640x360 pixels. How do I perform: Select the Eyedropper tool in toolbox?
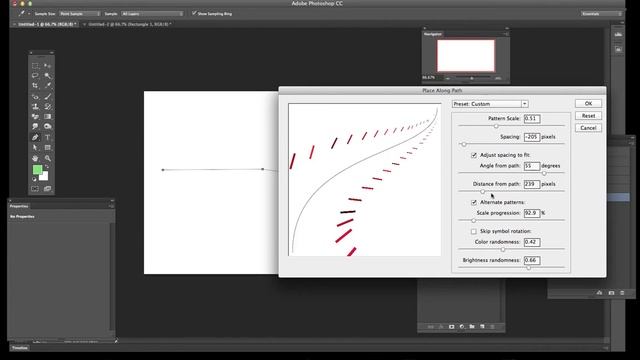47,86
